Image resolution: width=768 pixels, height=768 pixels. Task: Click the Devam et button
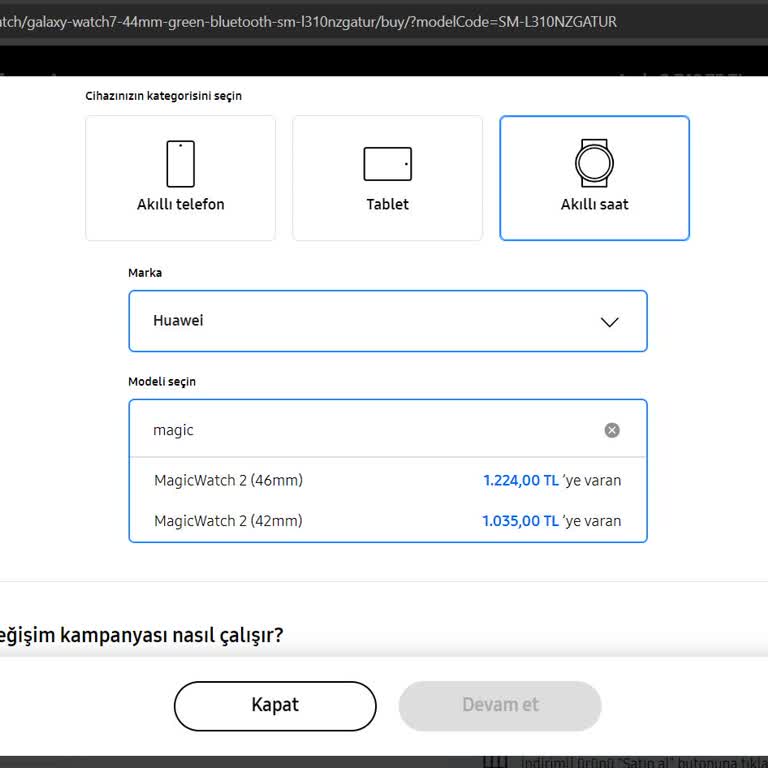tap(500, 705)
